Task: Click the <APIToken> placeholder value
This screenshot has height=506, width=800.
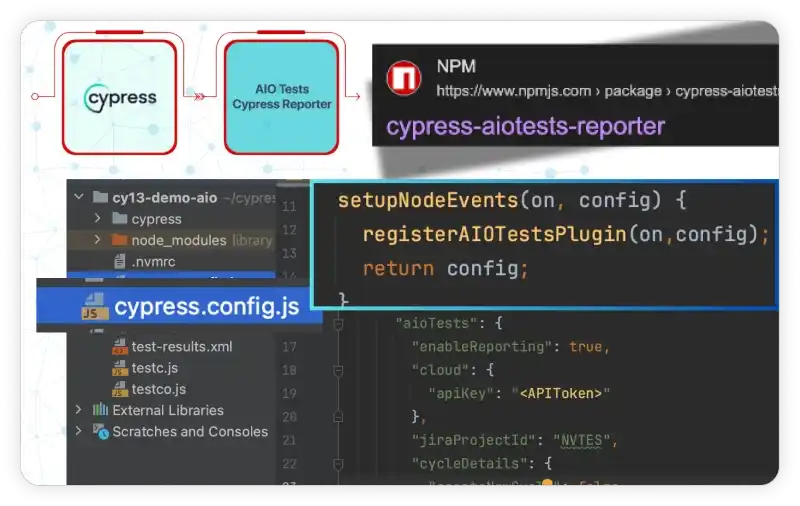Action: tap(561, 393)
